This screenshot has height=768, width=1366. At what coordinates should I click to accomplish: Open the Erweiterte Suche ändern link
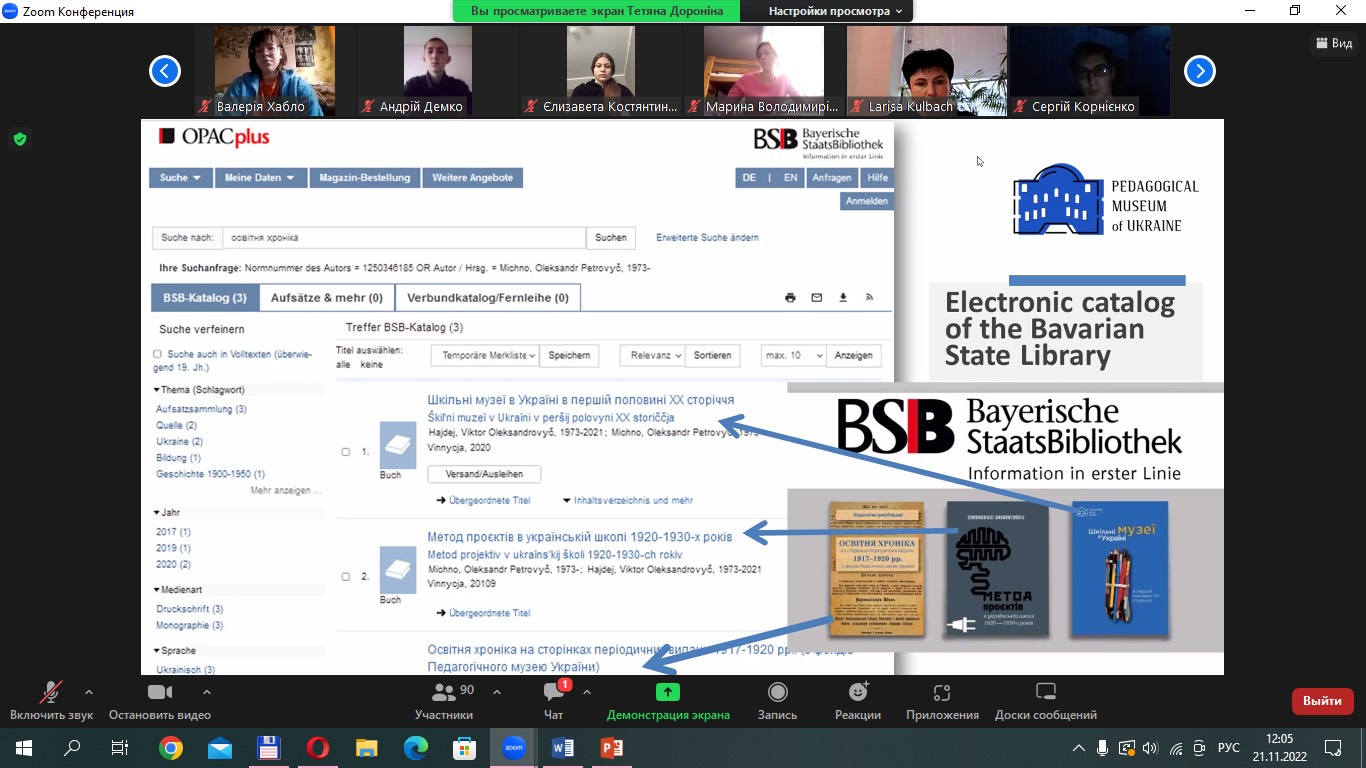pos(707,238)
